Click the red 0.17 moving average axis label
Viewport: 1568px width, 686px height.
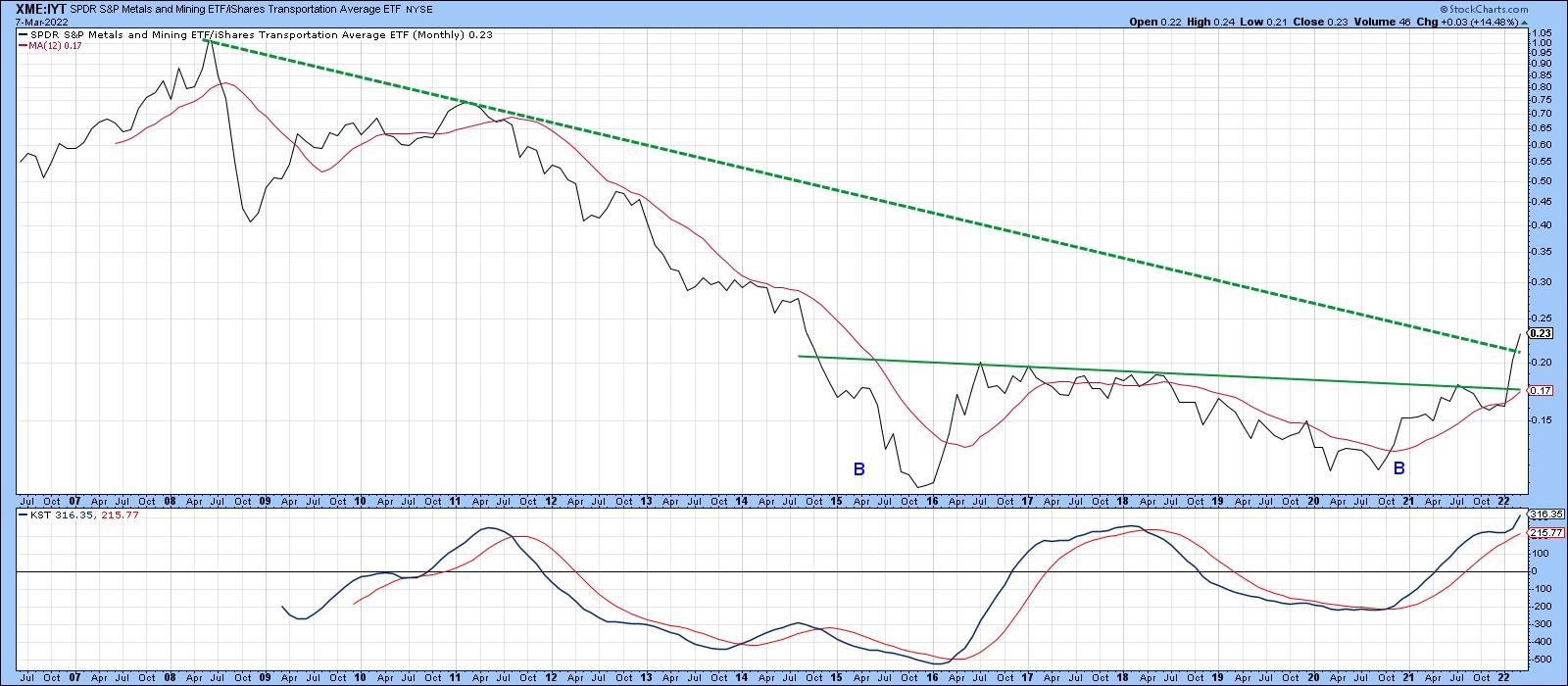(1541, 390)
